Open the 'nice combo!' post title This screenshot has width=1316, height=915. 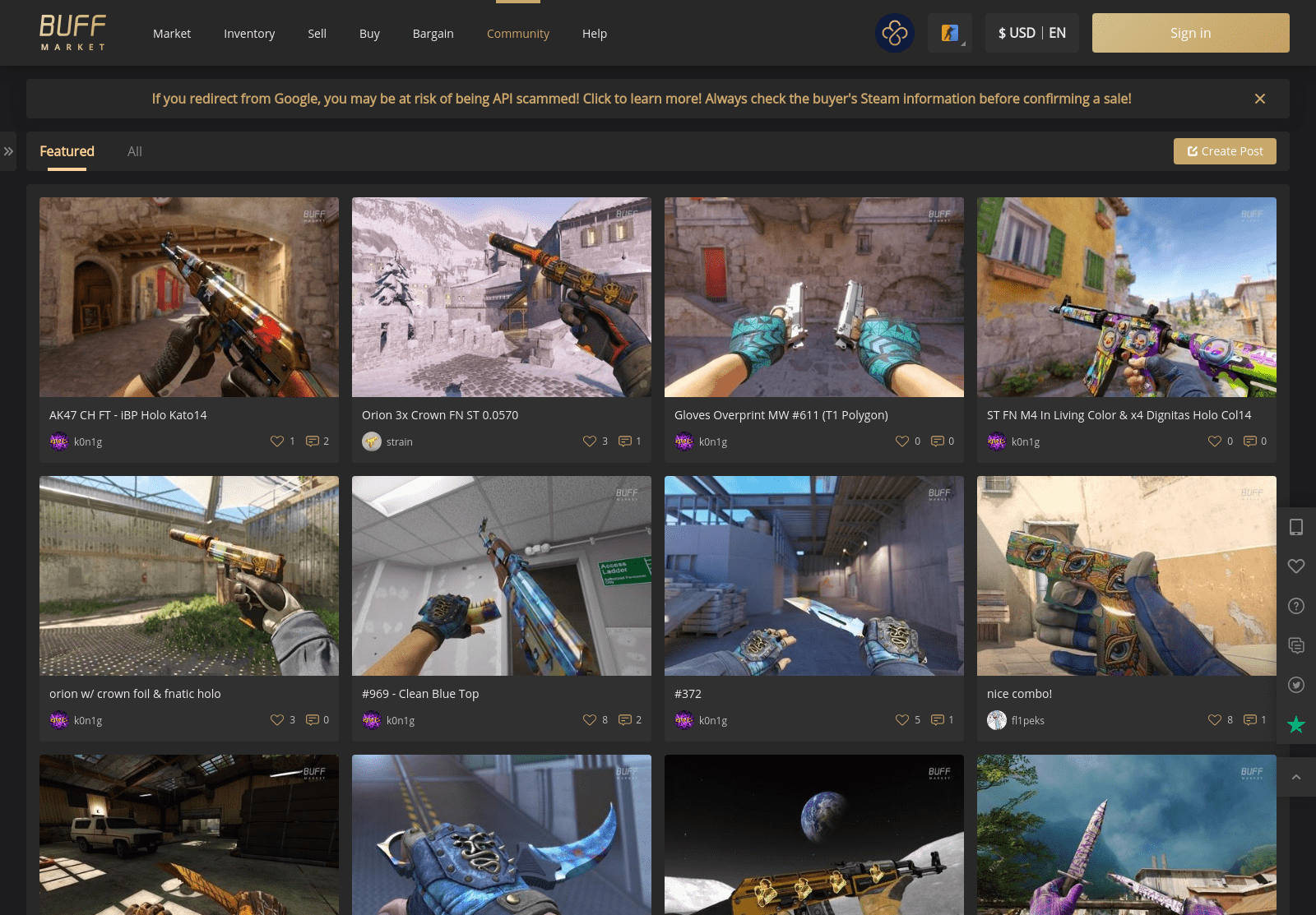1019,694
